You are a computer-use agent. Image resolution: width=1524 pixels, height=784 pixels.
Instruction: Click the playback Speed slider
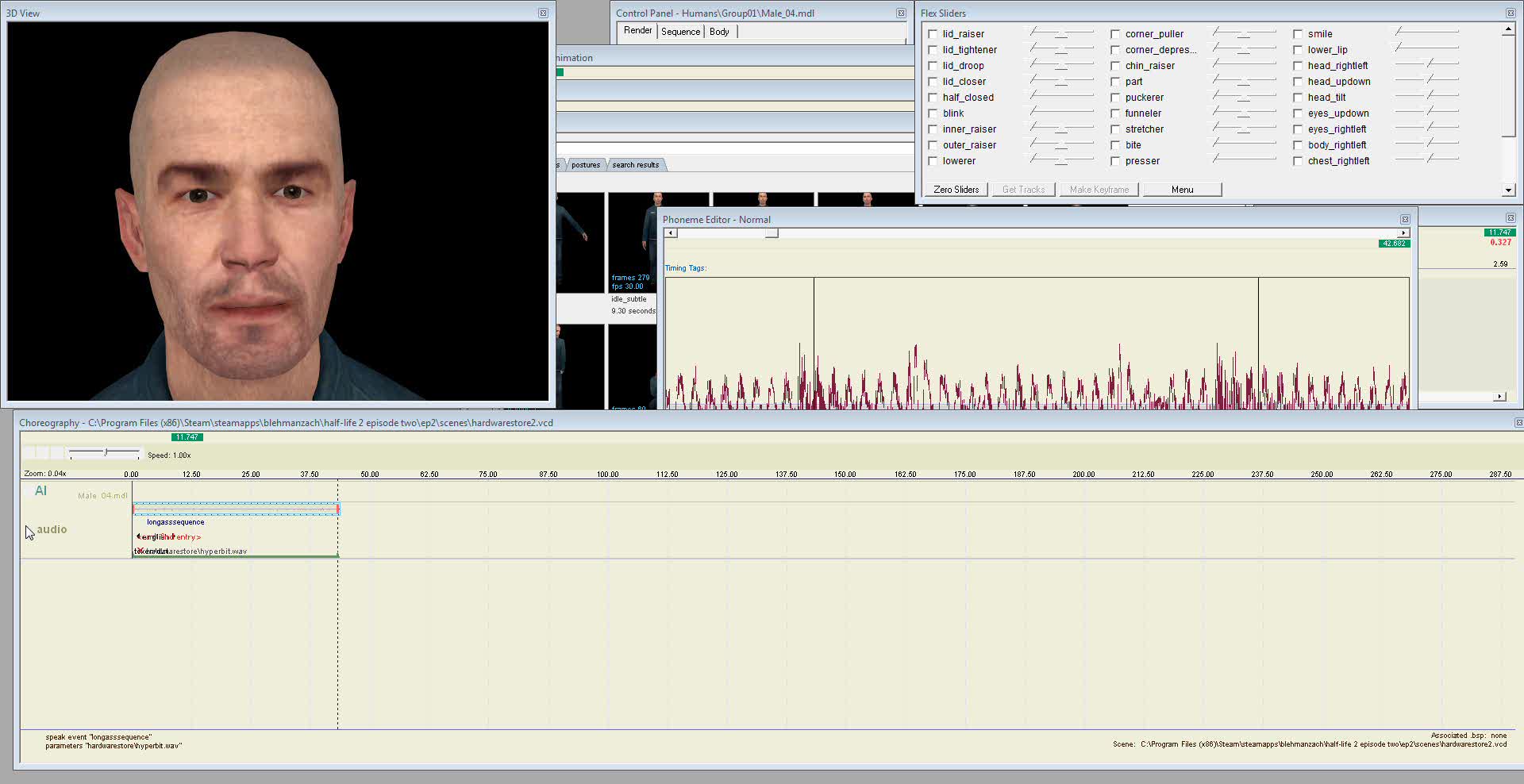(105, 452)
